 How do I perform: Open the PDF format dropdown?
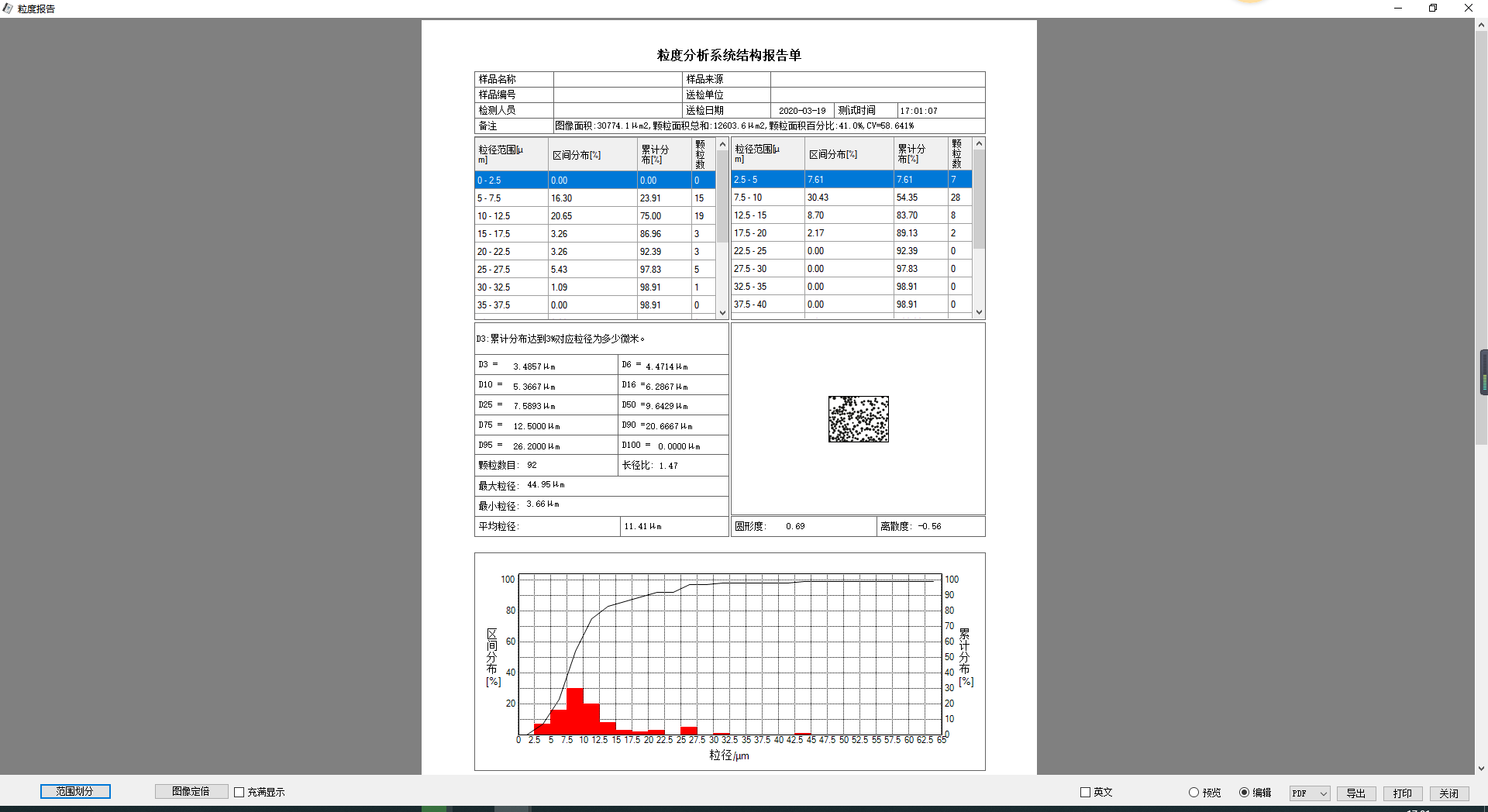click(x=1310, y=793)
